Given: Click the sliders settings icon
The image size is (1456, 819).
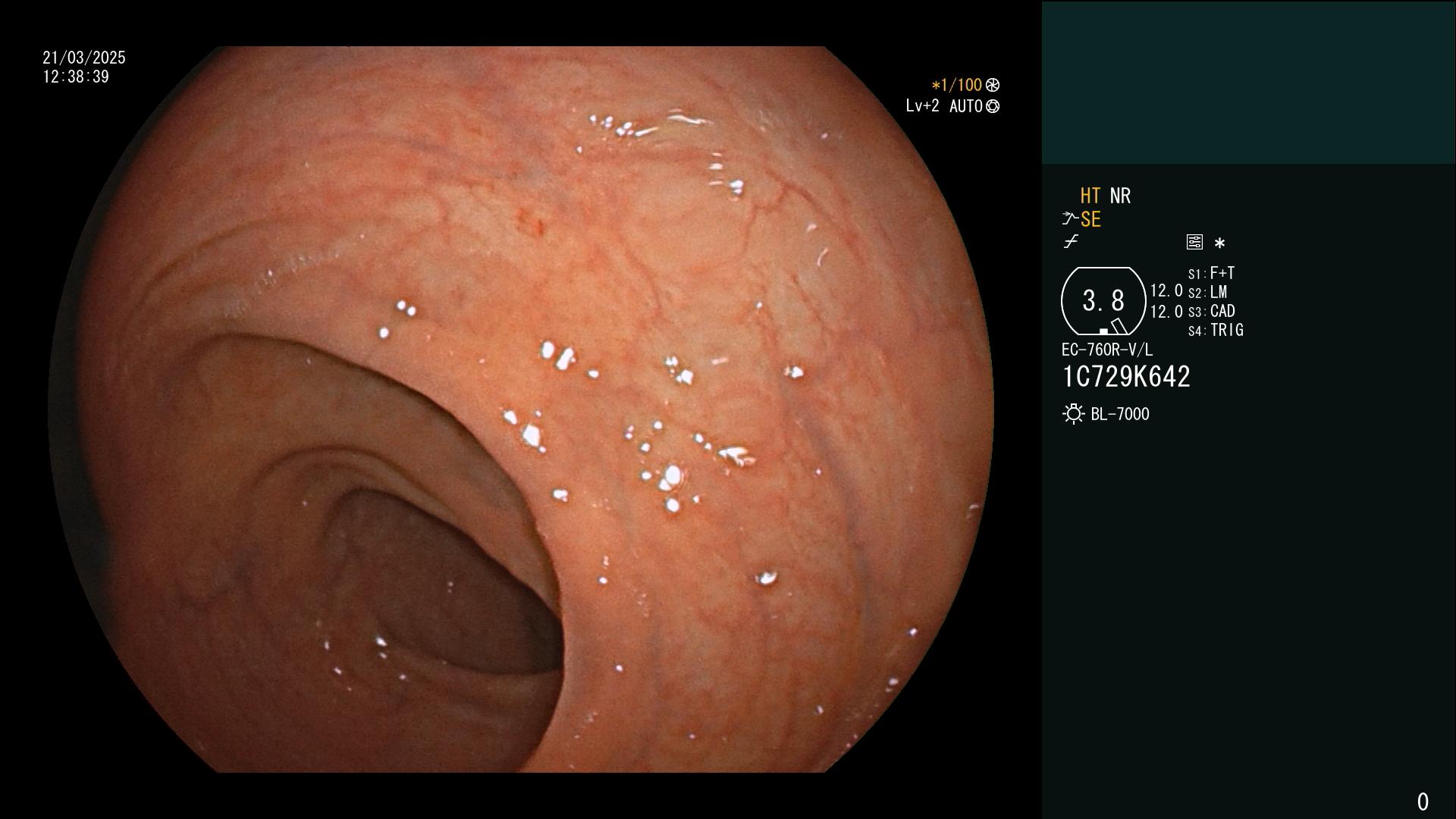Looking at the screenshot, I should pos(1194,242).
